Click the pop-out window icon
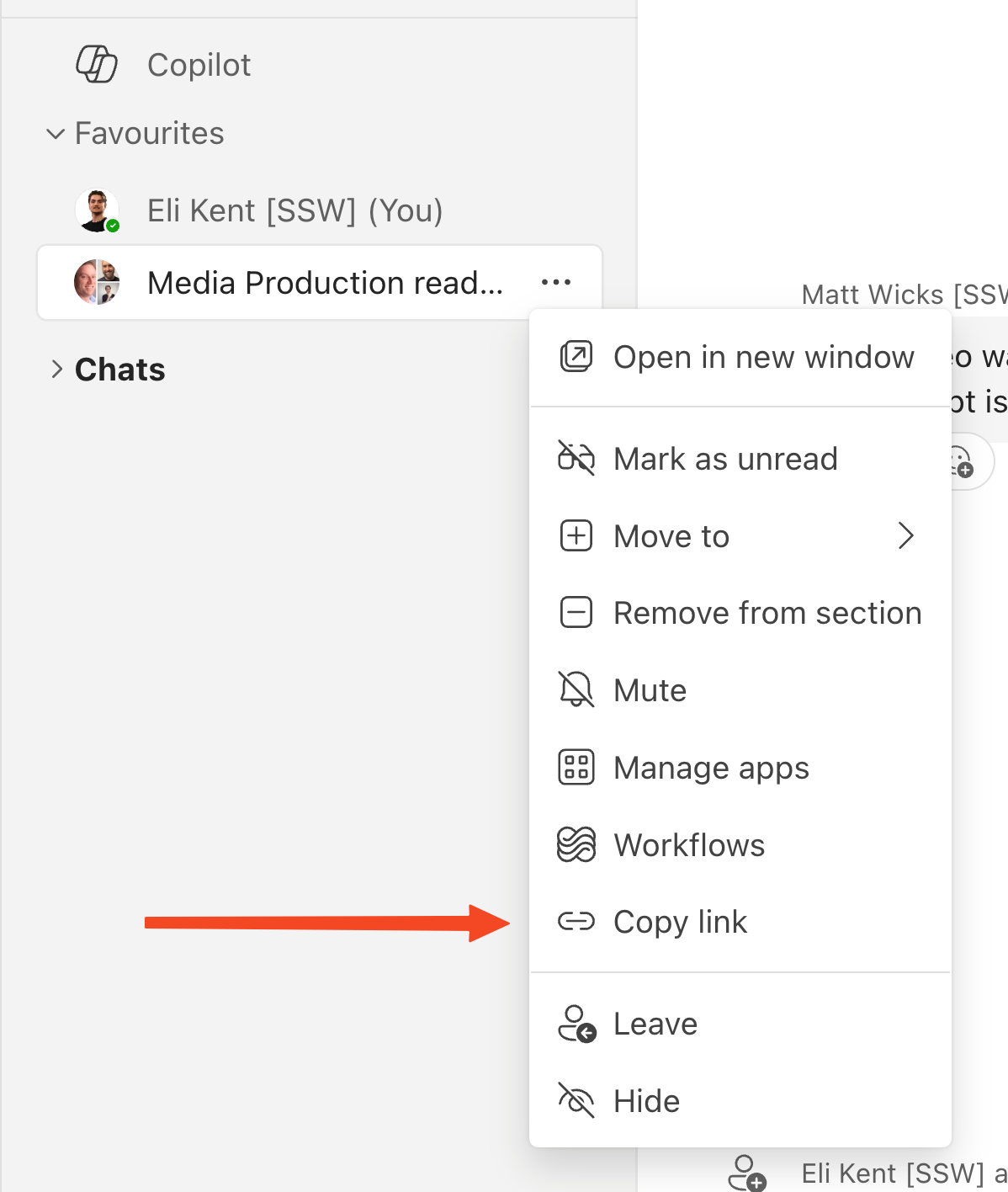This screenshot has height=1192, width=1008. 576,357
